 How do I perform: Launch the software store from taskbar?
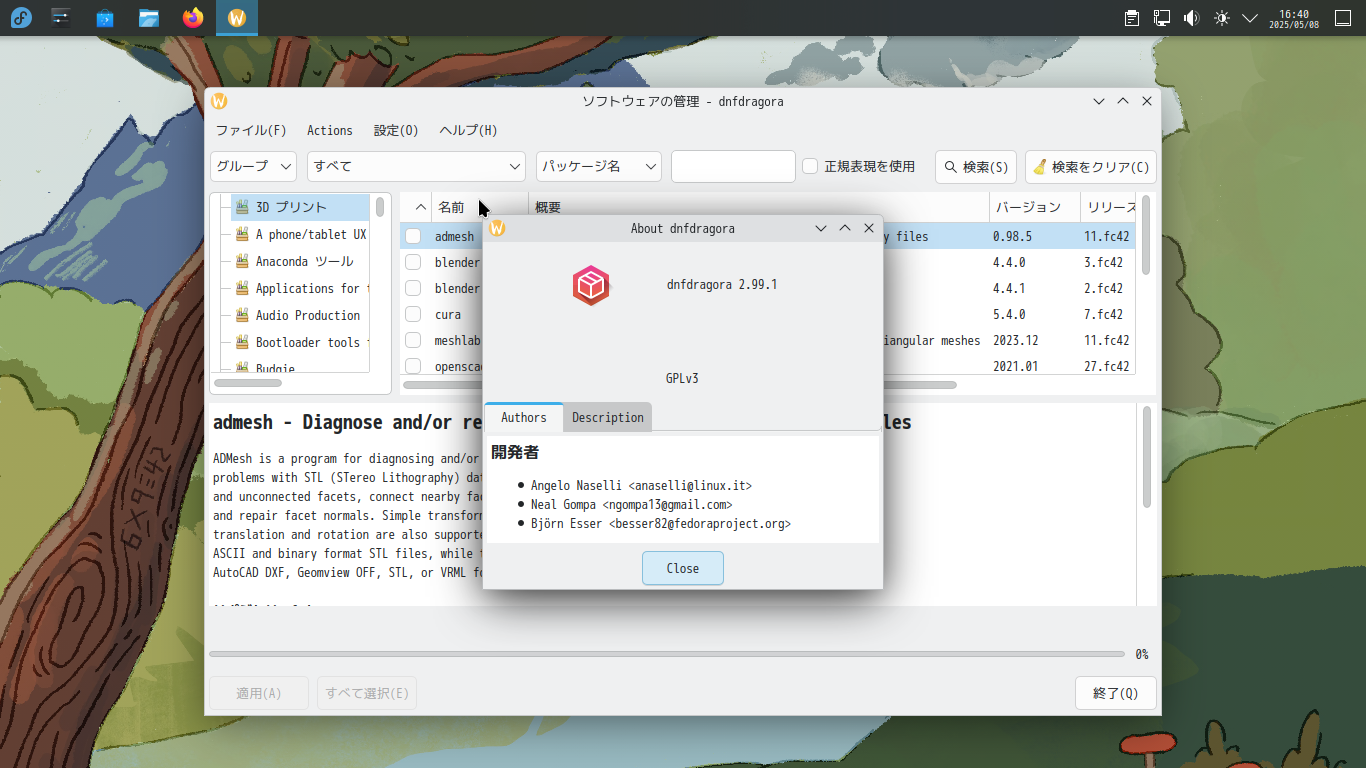click(105, 18)
